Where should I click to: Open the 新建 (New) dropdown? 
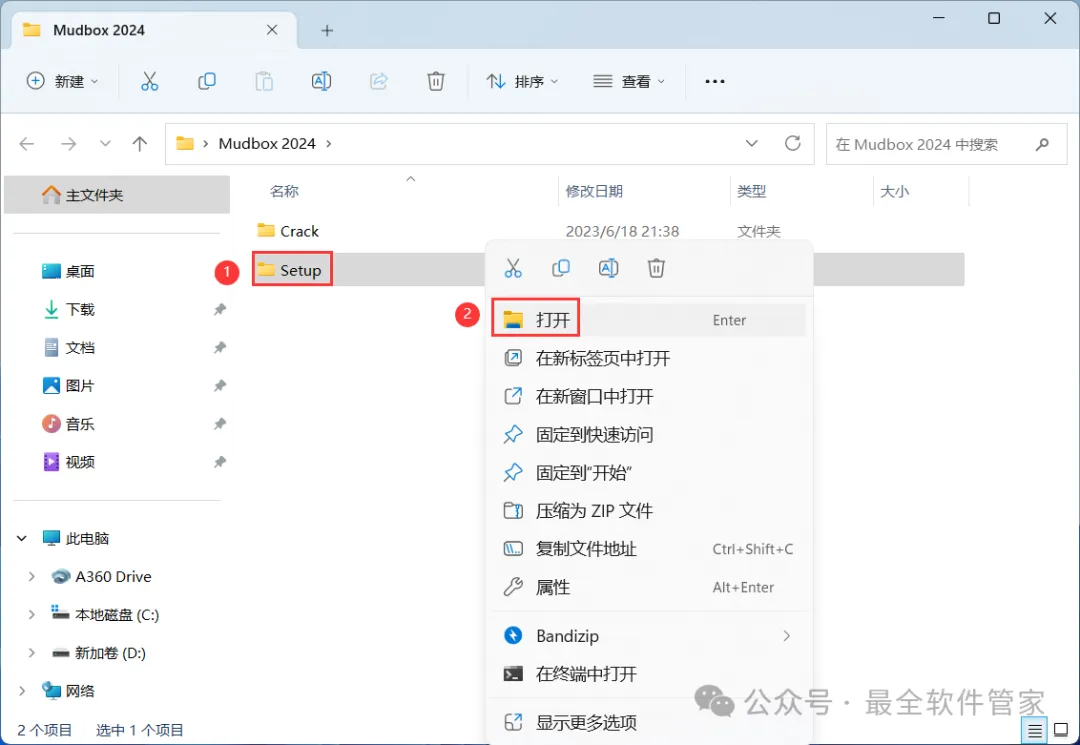click(62, 81)
